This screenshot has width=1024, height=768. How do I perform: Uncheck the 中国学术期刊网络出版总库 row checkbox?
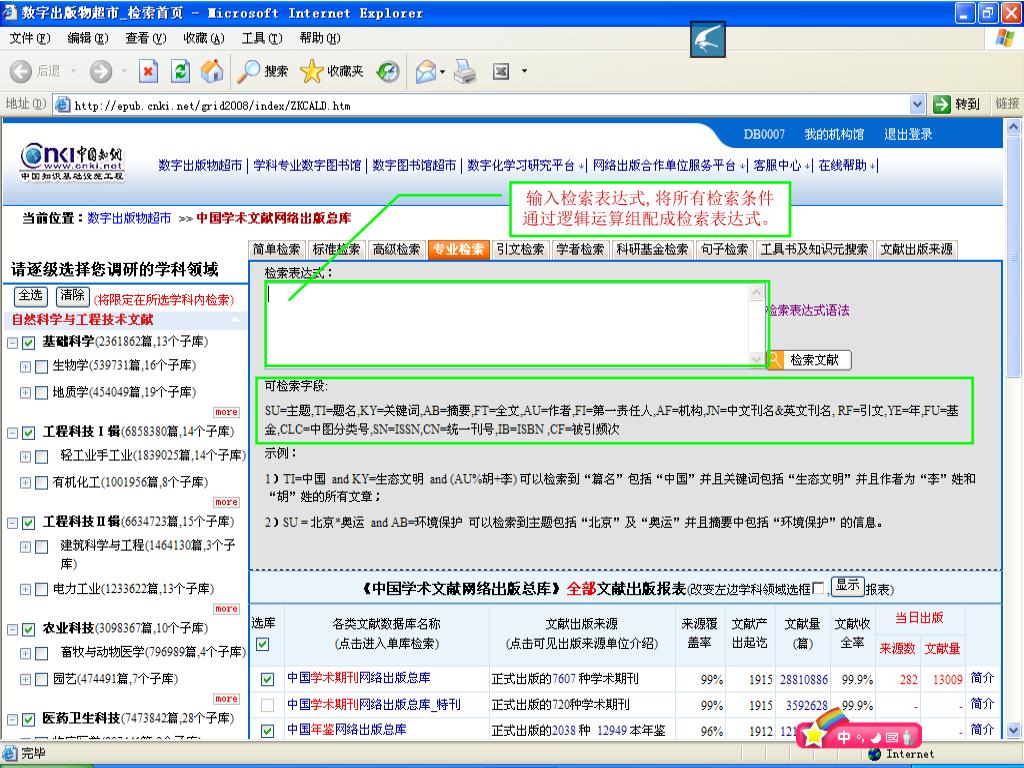pyautogui.click(x=267, y=679)
